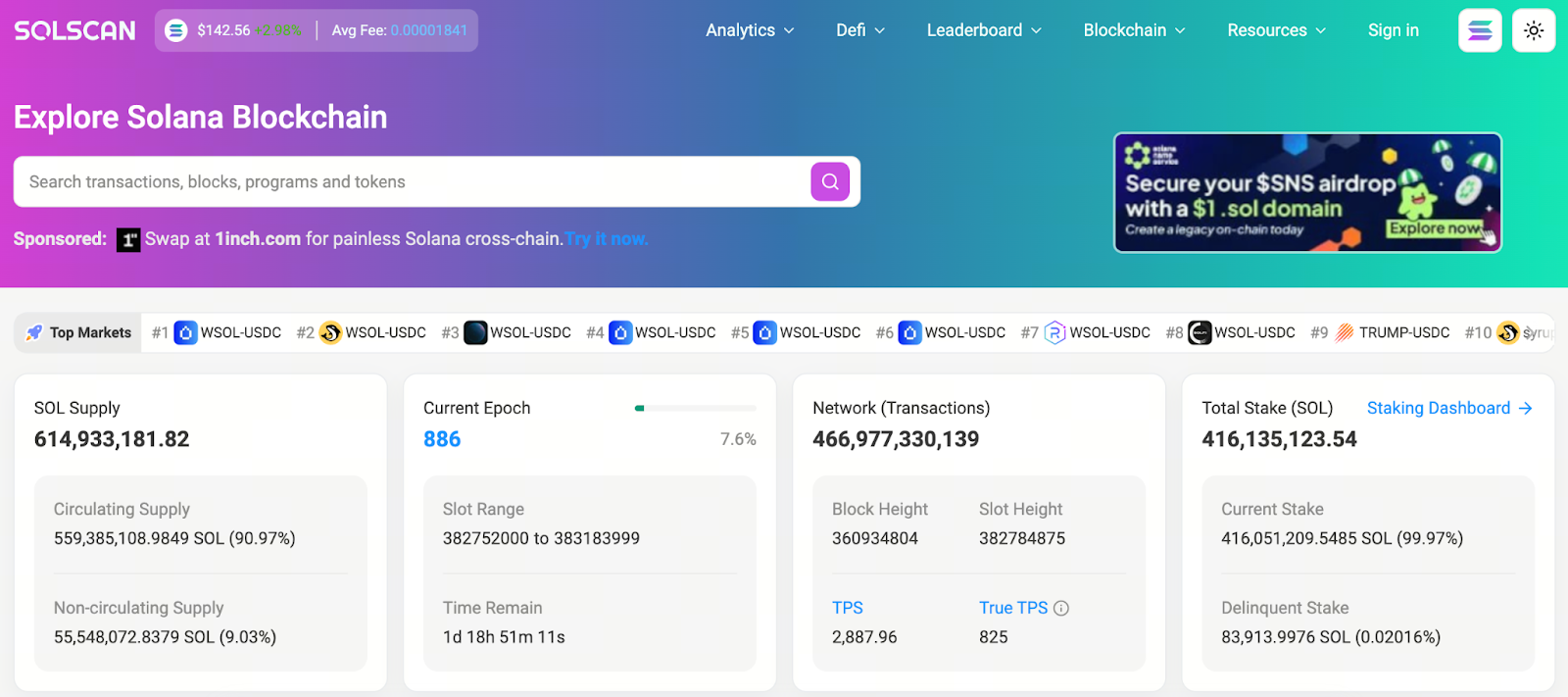The width and height of the screenshot is (1568, 697).
Task: Click market #10 token icon
Action: pos(1508,332)
